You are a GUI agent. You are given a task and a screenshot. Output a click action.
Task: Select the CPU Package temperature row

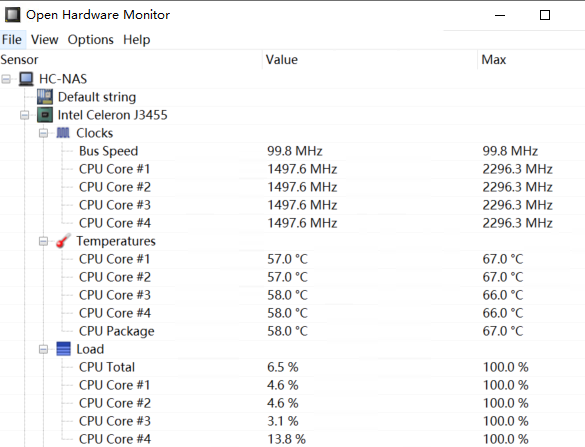[x=292, y=331]
